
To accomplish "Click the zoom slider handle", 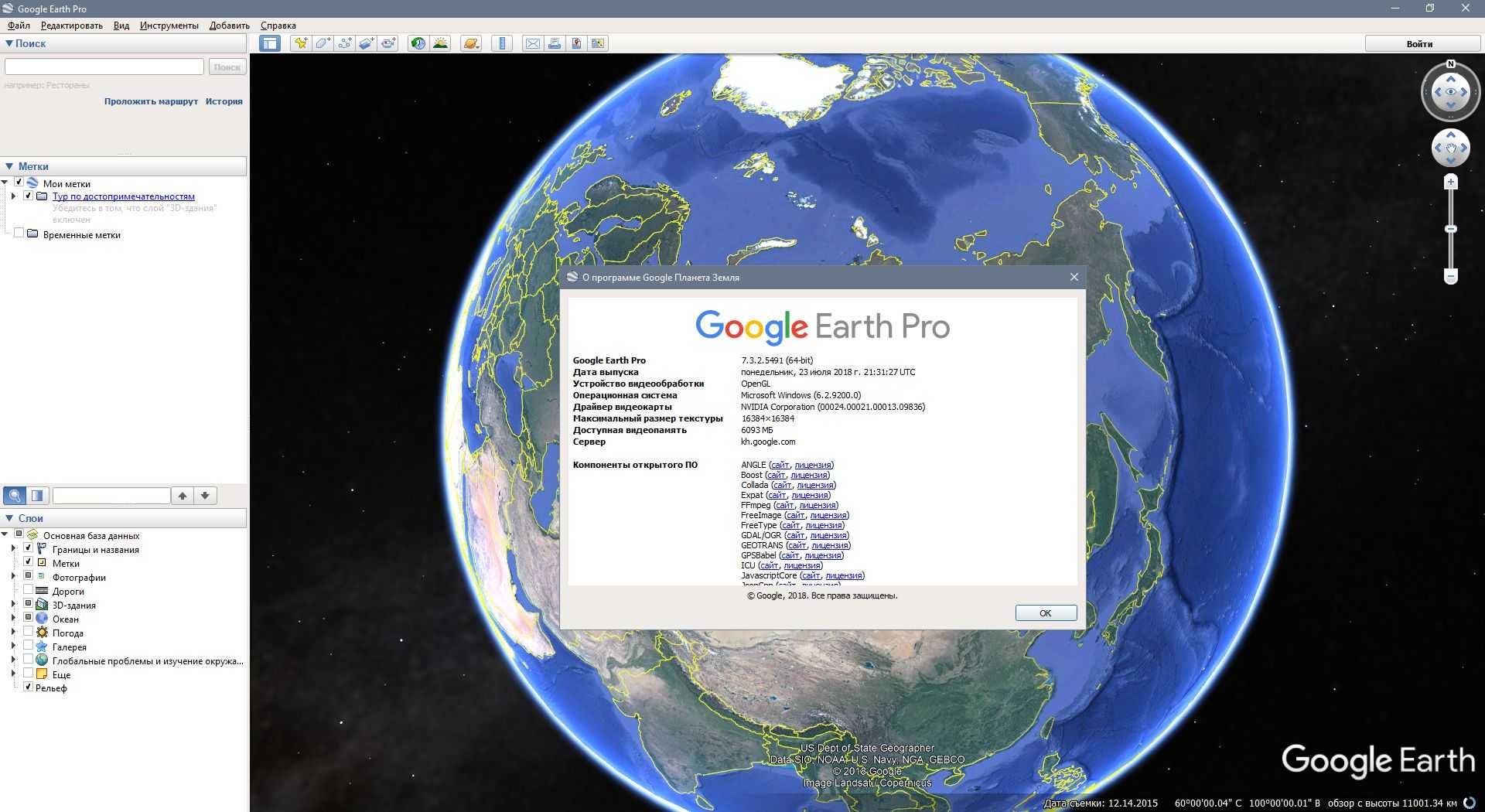I will coord(1451,229).
